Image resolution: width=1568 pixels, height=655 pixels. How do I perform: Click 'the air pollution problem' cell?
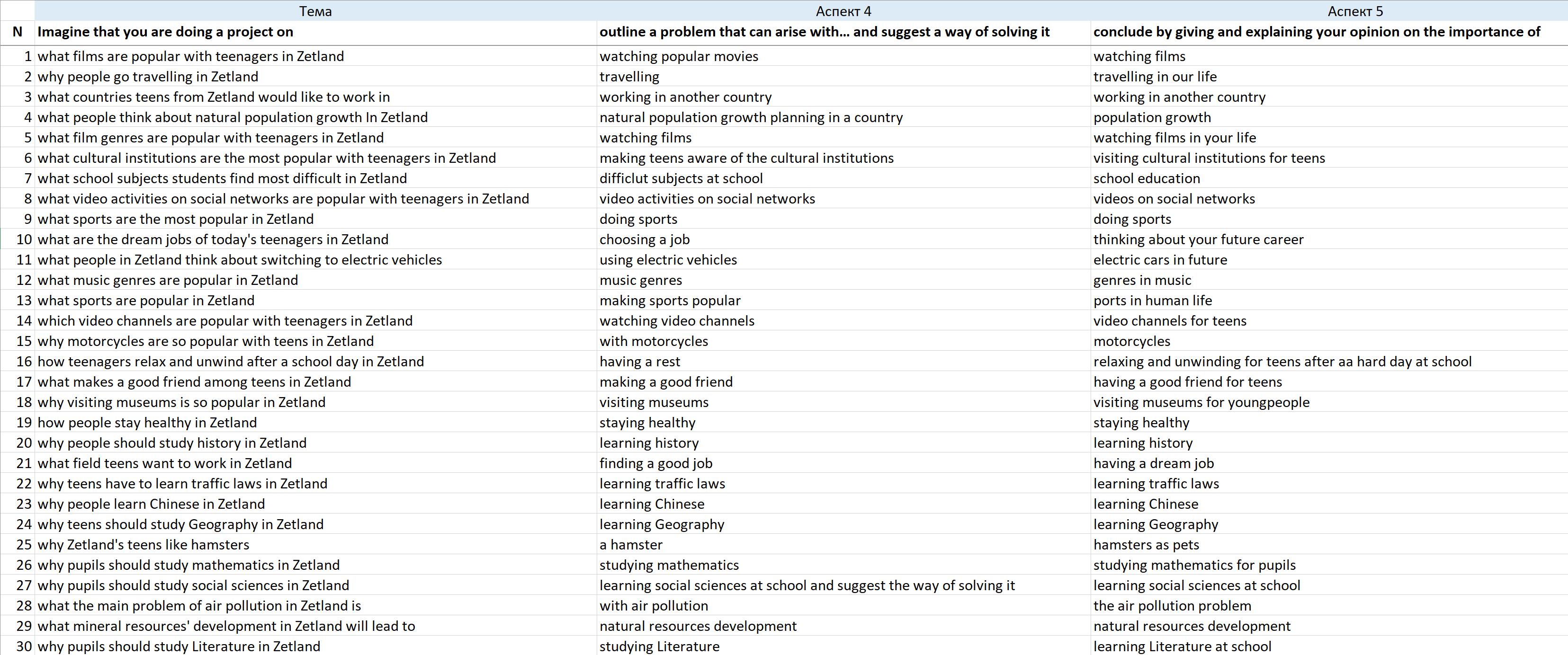point(1329,606)
